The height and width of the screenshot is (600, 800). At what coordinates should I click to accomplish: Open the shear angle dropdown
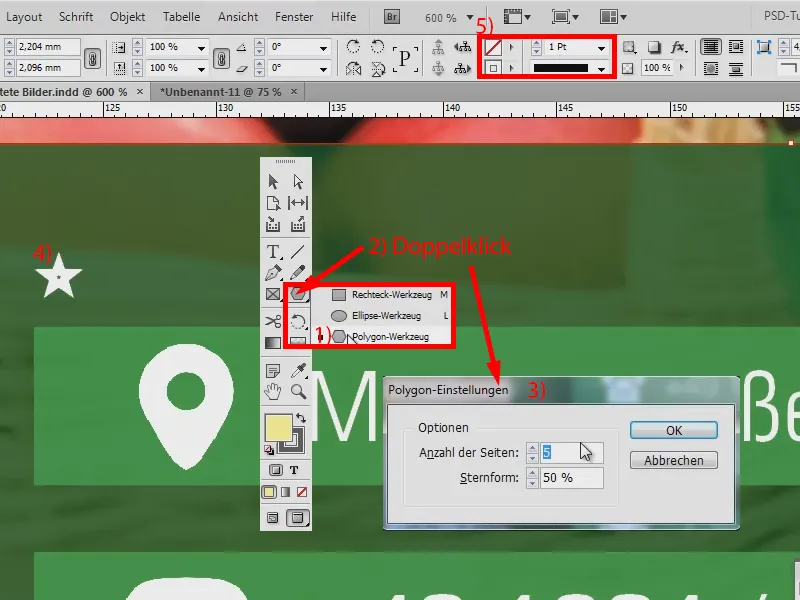coord(323,68)
